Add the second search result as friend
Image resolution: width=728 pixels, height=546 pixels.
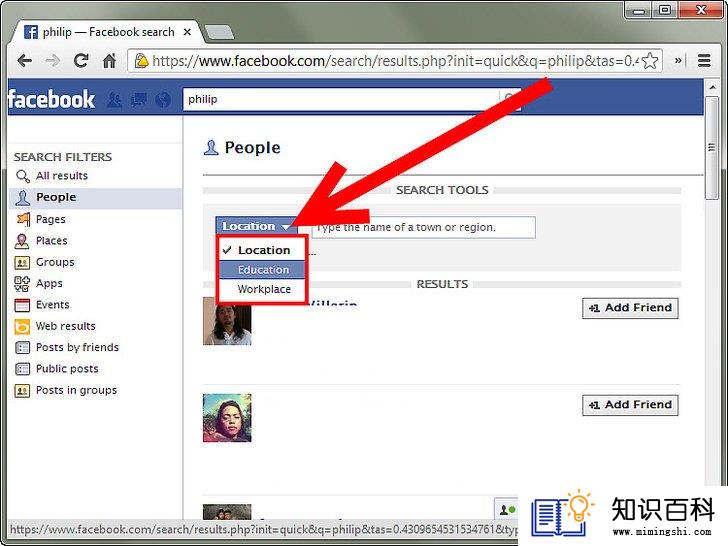pos(630,405)
